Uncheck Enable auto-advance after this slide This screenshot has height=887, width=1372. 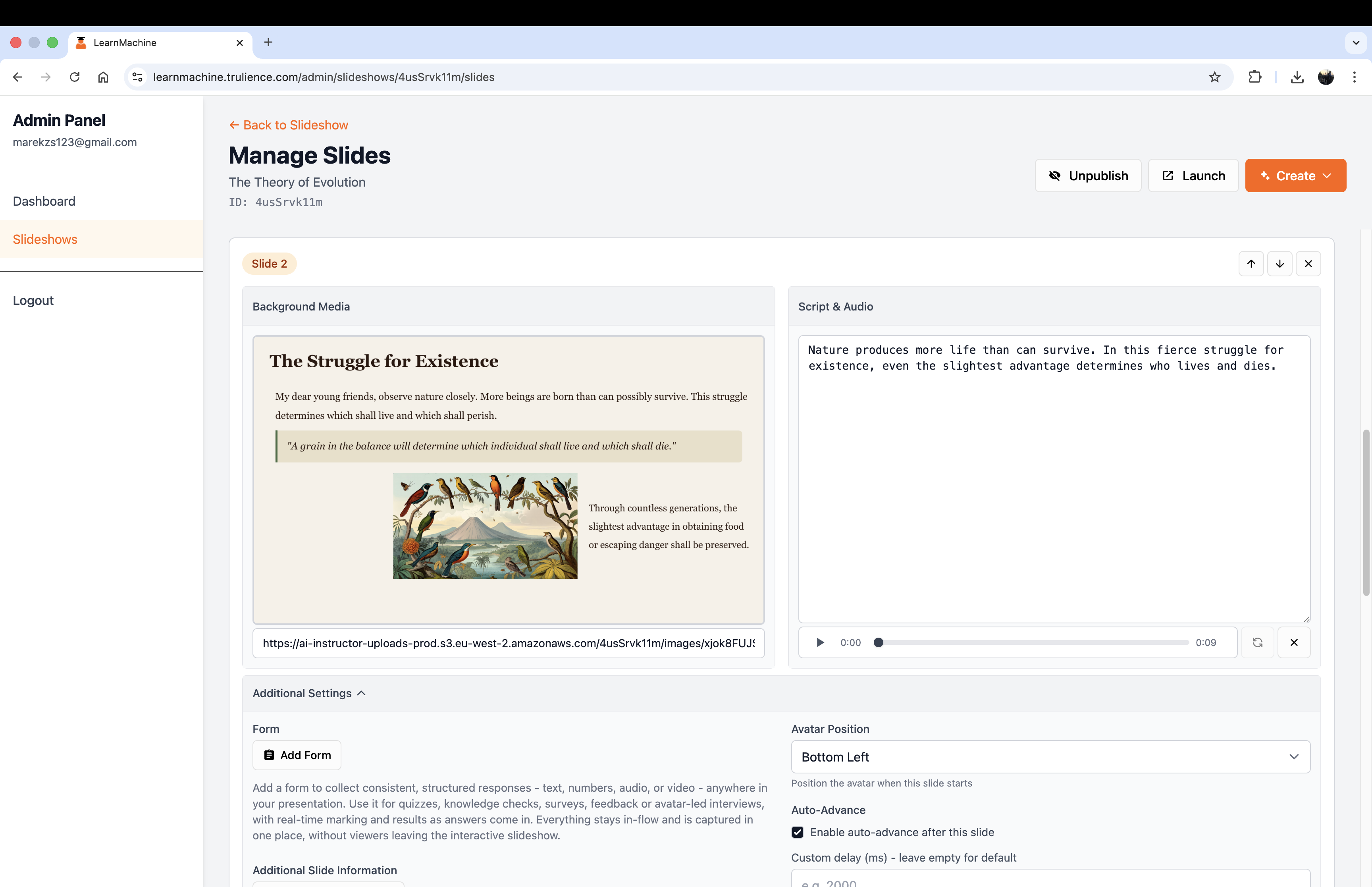[x=798, y=832]
